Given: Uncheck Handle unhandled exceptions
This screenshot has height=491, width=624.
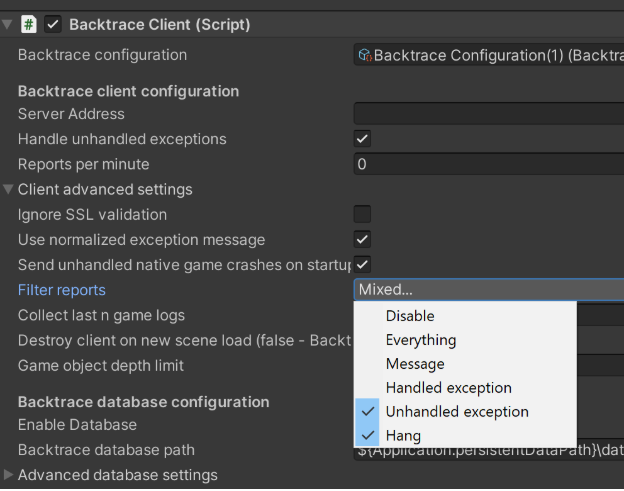Looking at the screenshot, I should tap(362, 139).
